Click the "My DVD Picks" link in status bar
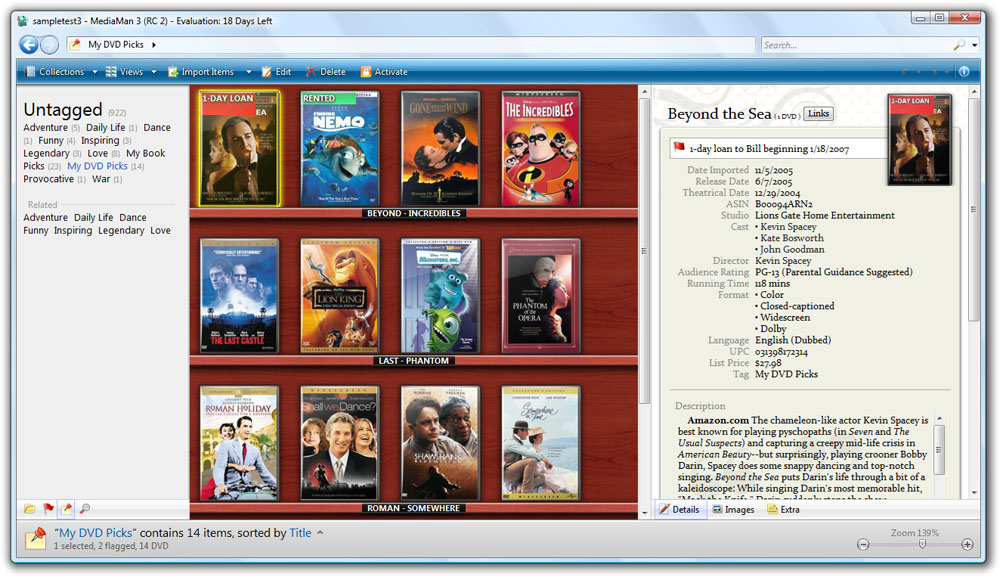The width and height of the screenshot is (1000, 577). tap(96, 533)
